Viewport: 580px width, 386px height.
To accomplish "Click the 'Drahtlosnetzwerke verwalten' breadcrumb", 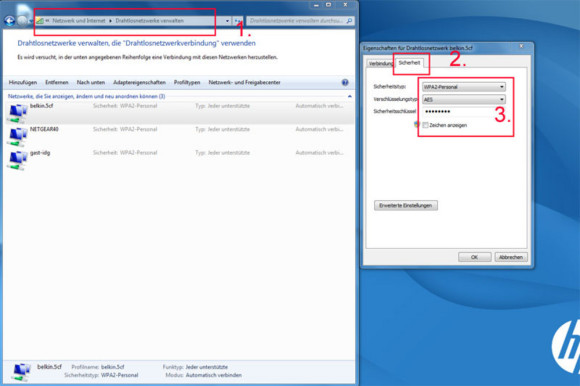I will [149, 21].
